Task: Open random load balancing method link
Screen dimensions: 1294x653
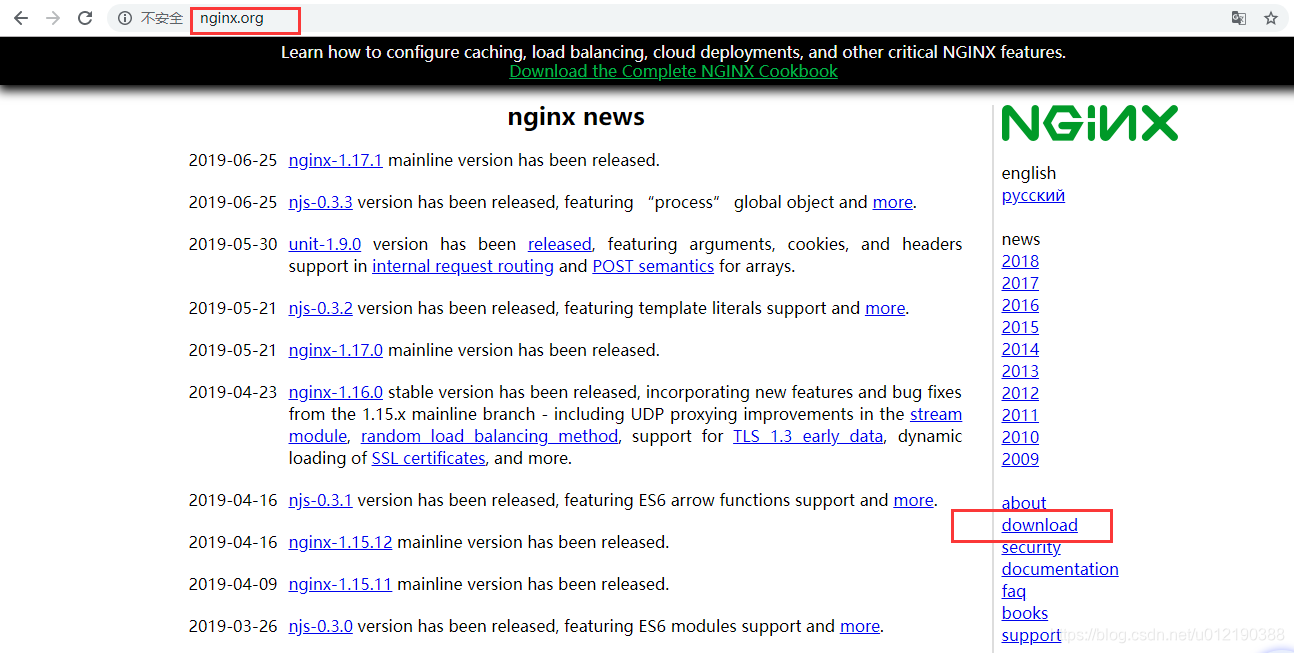Action: 490,436
